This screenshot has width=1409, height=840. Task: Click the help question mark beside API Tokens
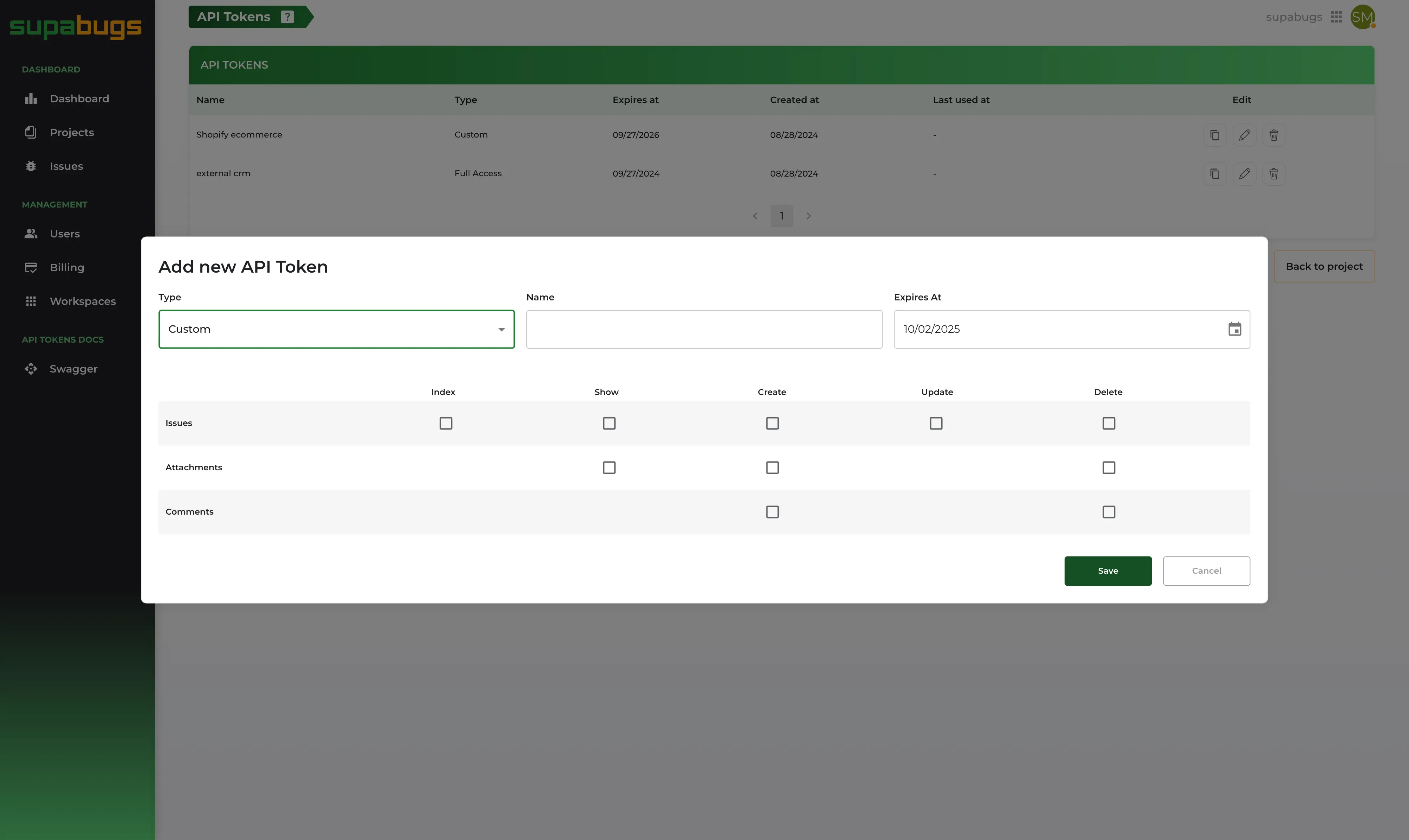tap(288, 17)
